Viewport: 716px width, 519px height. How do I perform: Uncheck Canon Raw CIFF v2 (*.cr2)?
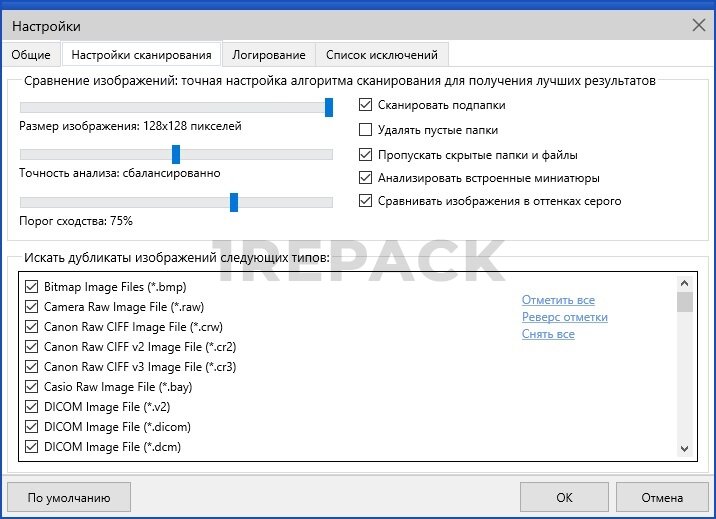(32, 347)
